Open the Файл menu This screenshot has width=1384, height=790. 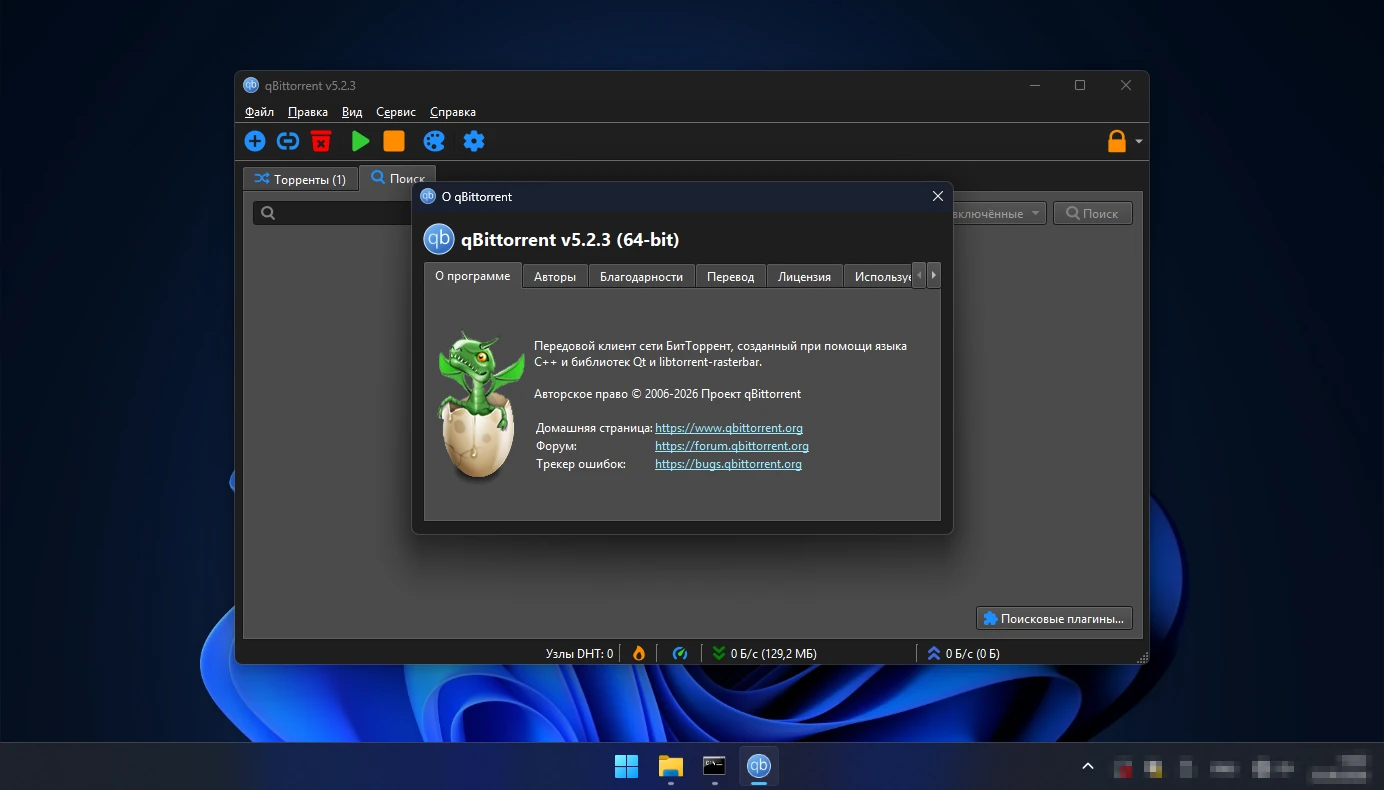[259, 112]
